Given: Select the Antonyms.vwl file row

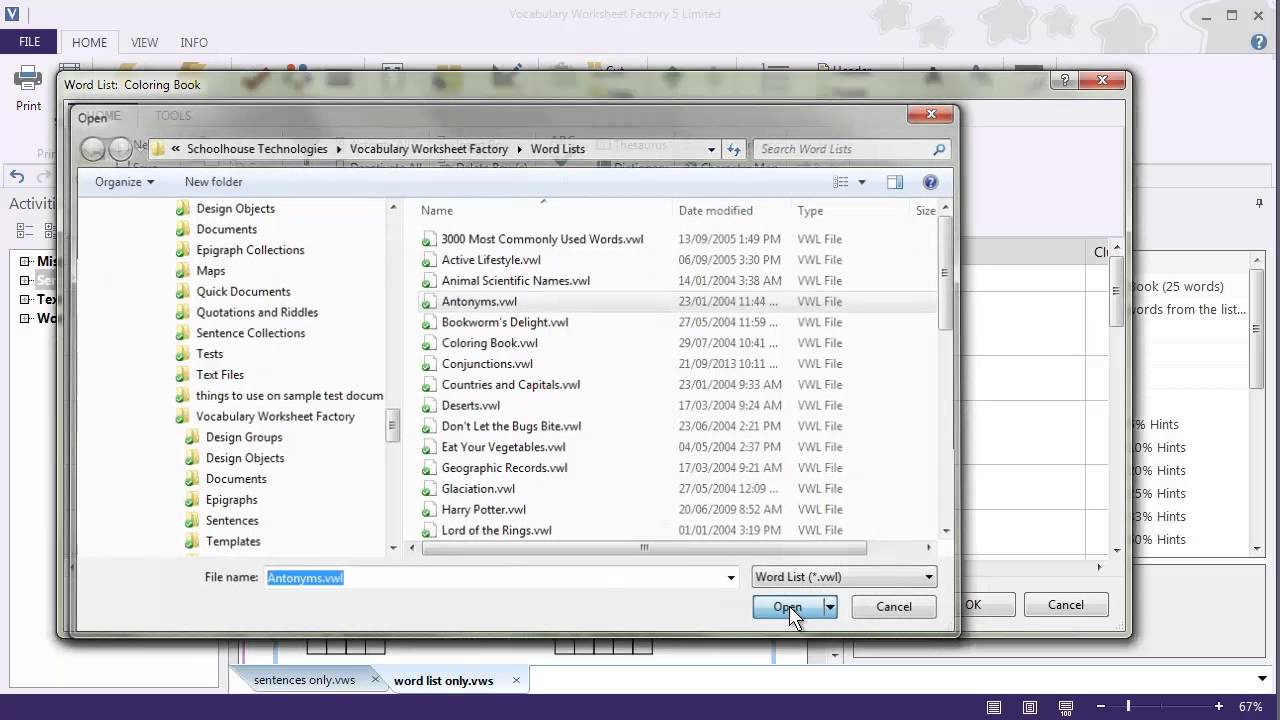Looking at the screenshot, I should pyautogui.click(x=676, y=301).
